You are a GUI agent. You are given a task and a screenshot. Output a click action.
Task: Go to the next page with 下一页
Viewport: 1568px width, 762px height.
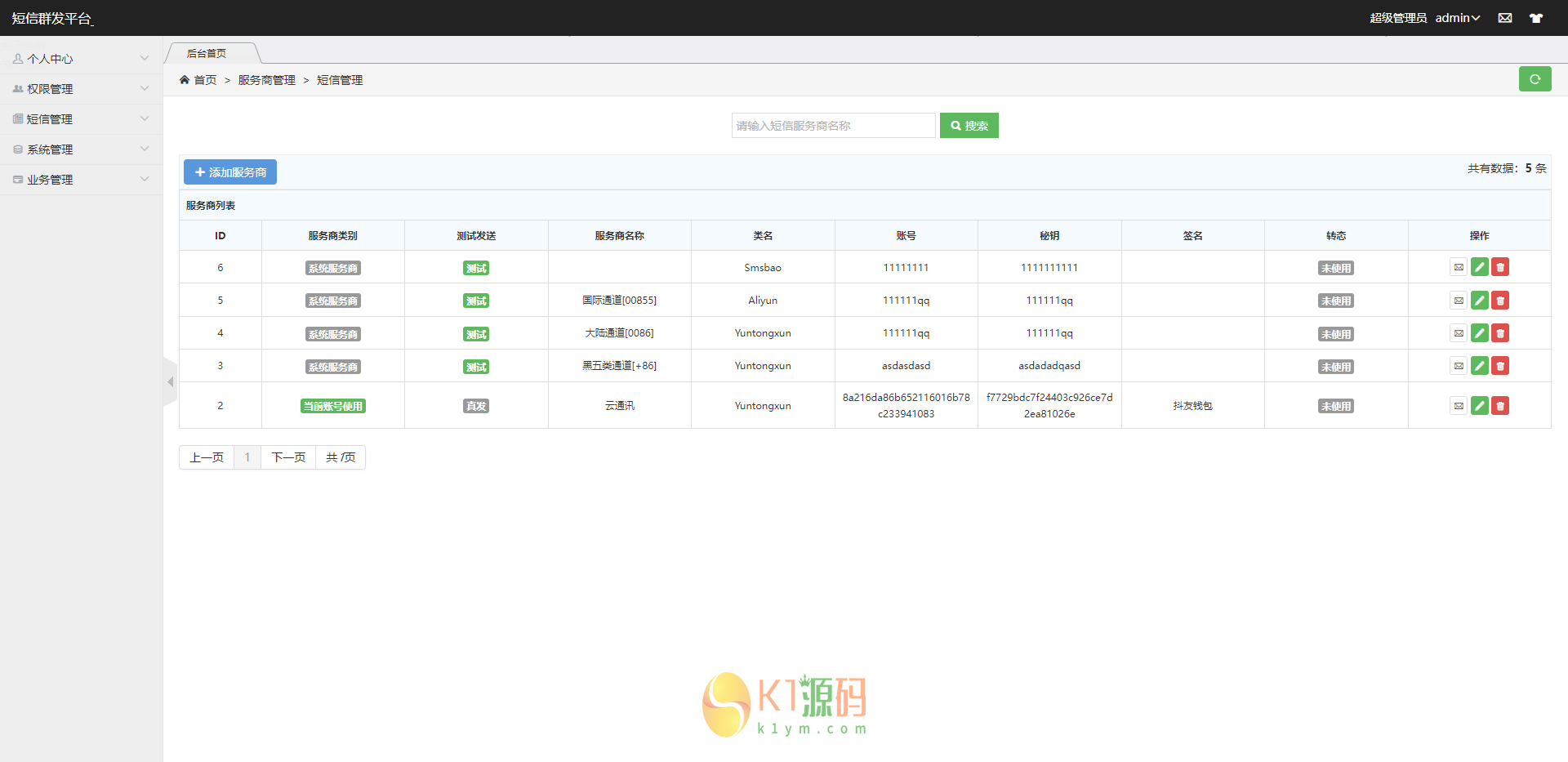tap(288, 457)
